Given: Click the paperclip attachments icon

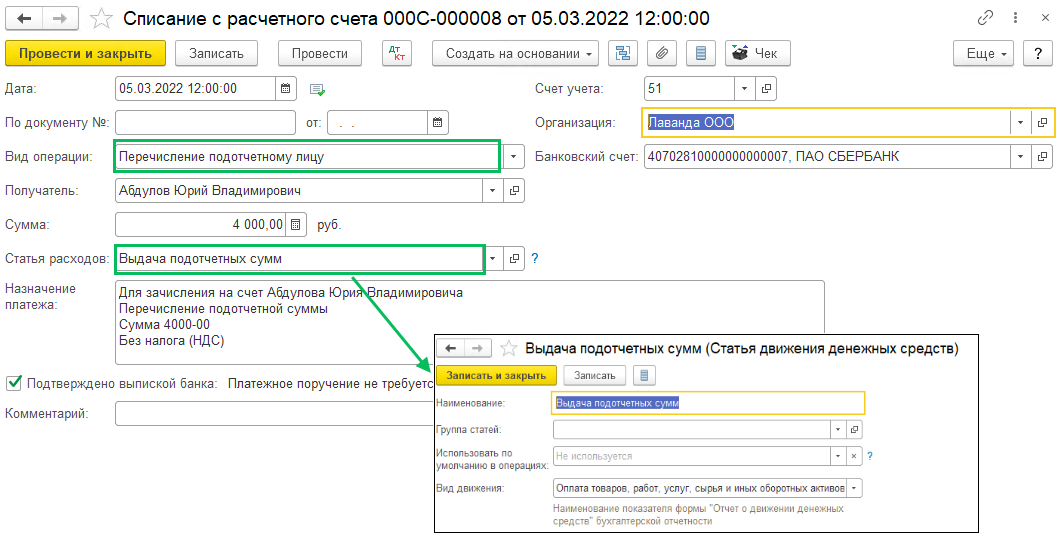Looking at the screenshot, I should pyautogui.click(x=662, y=54).
